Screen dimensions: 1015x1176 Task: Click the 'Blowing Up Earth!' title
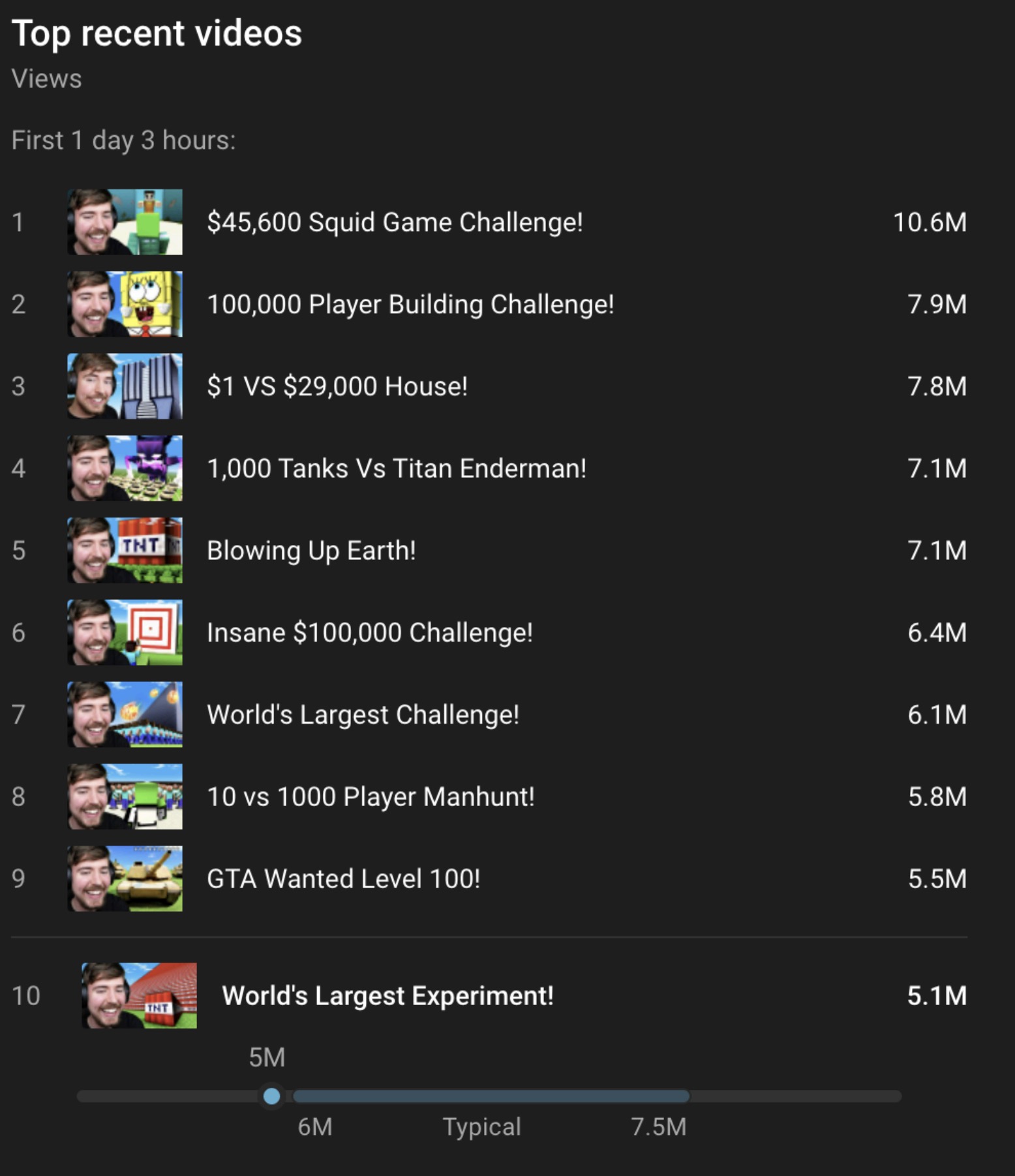pyautogui.click(x=311, y=551)
